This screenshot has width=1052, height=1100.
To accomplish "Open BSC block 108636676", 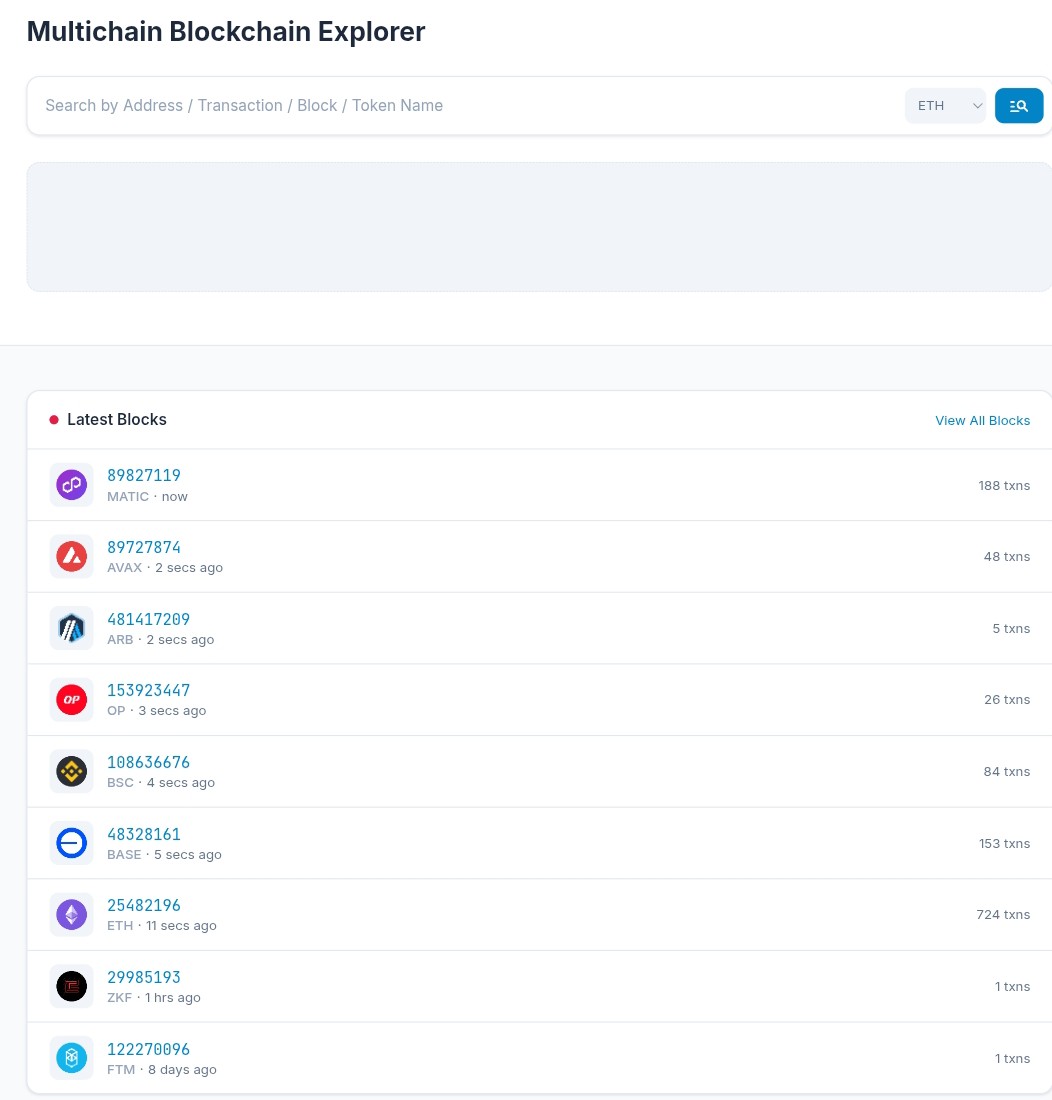I will point(148,763).
